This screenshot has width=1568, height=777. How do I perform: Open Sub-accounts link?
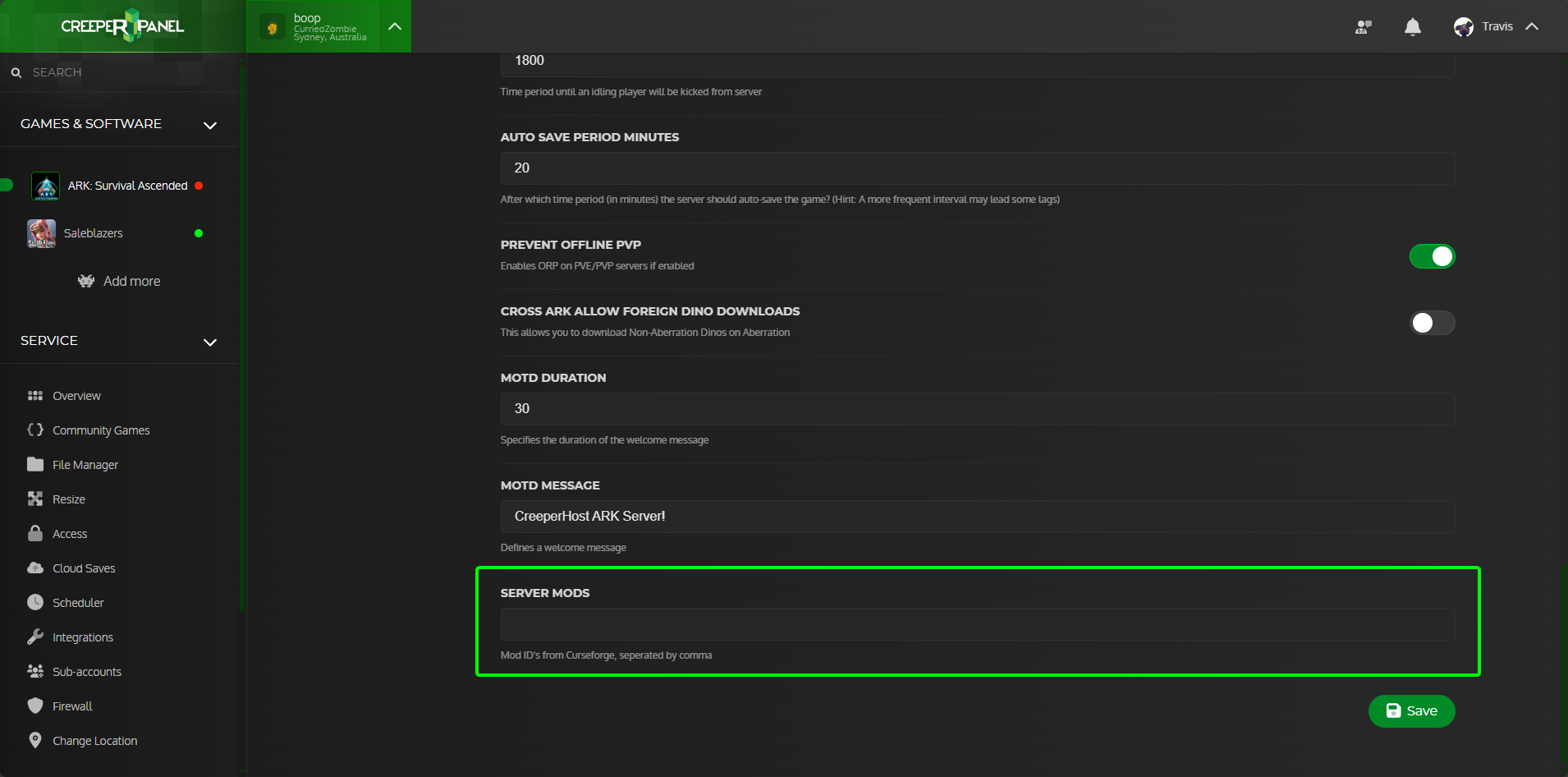click(87, 672)
